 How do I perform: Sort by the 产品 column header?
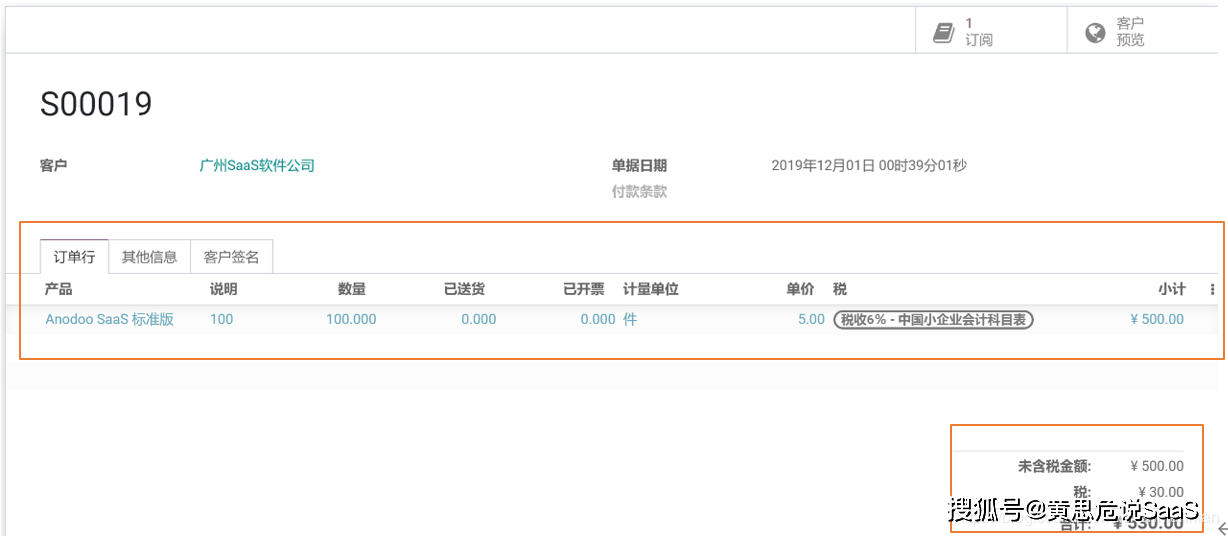click(x=59, y=289)
